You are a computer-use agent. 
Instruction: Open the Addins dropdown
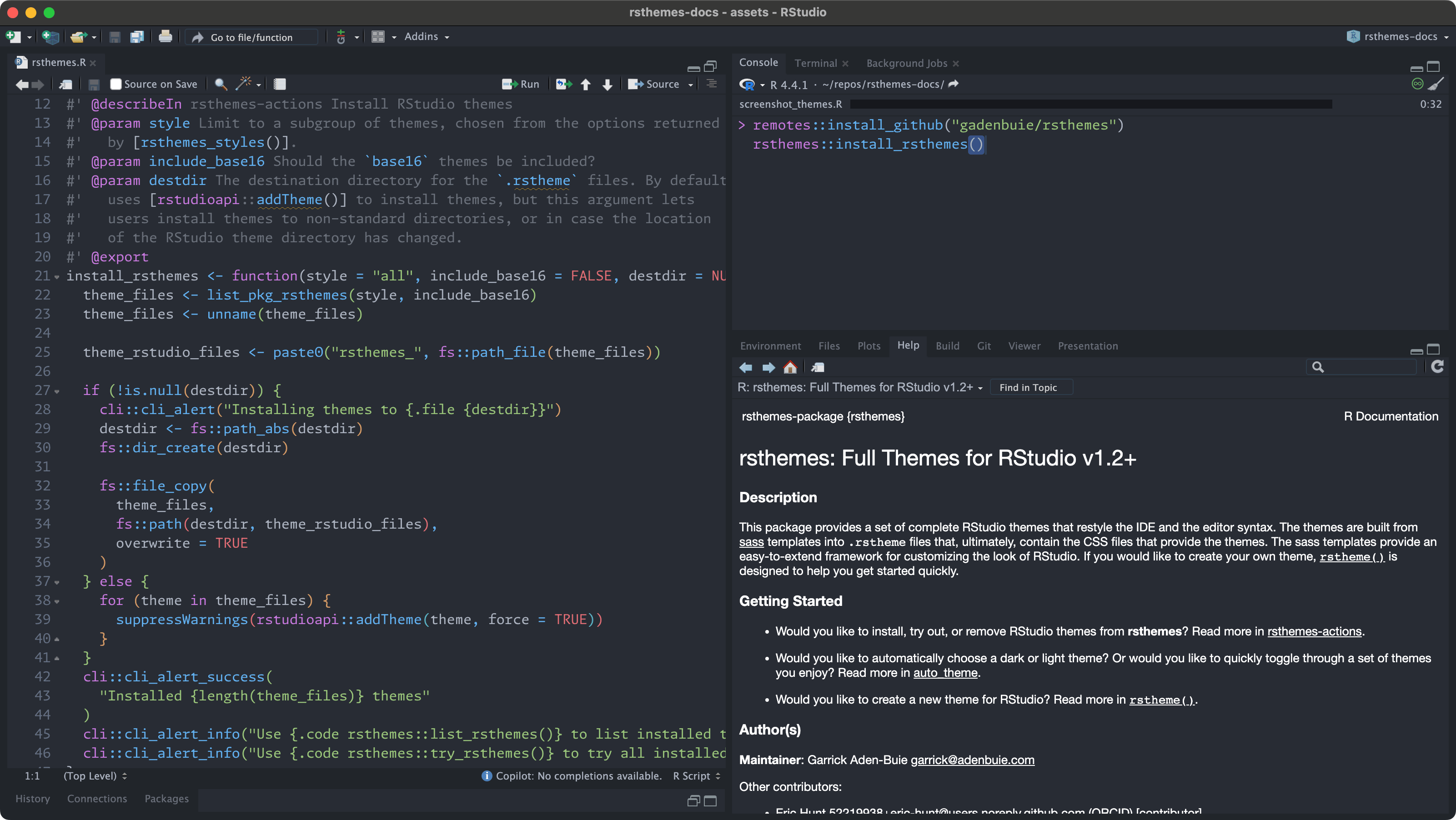[427, 37]
